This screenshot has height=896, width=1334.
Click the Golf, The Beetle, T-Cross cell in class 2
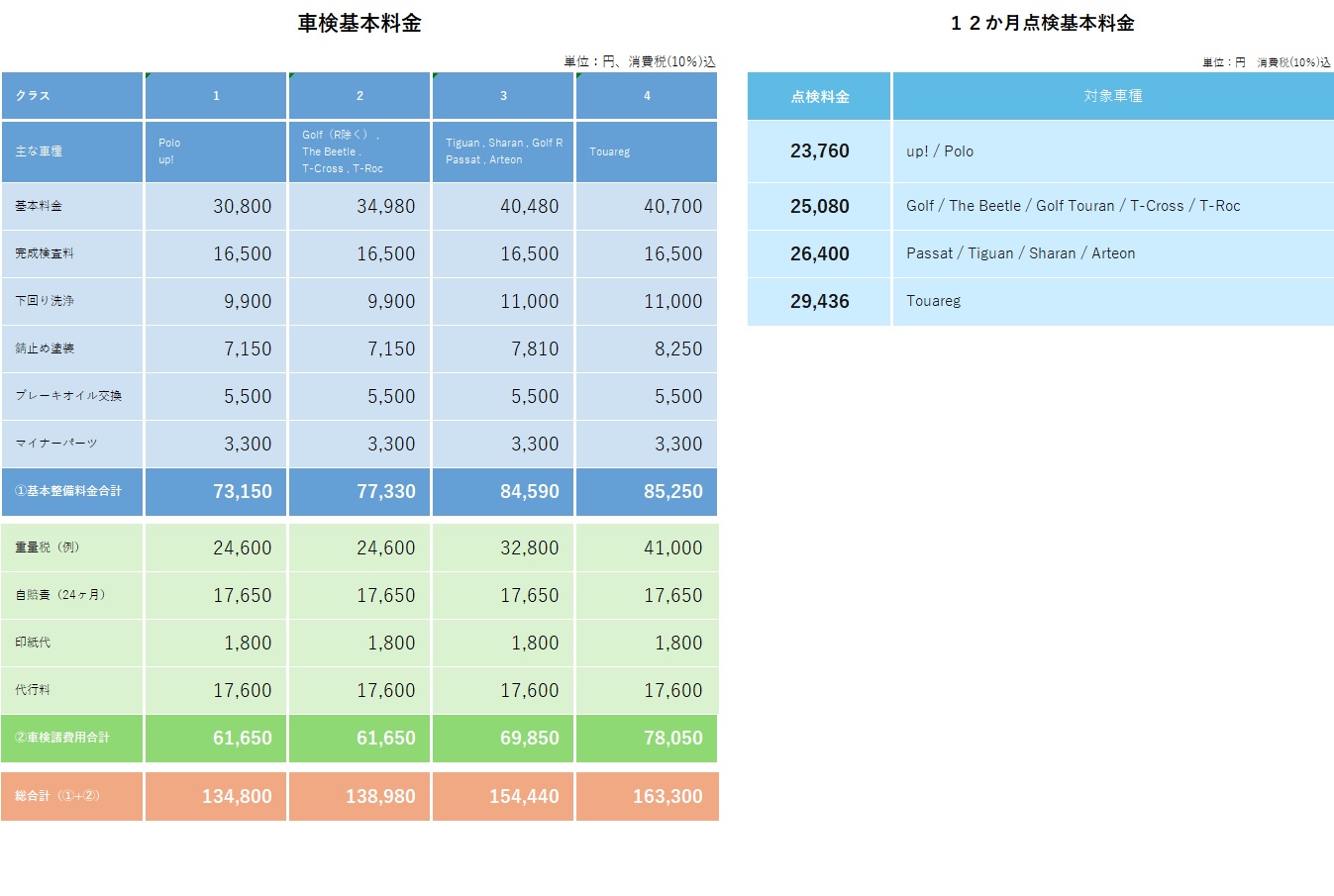[359, 151]
